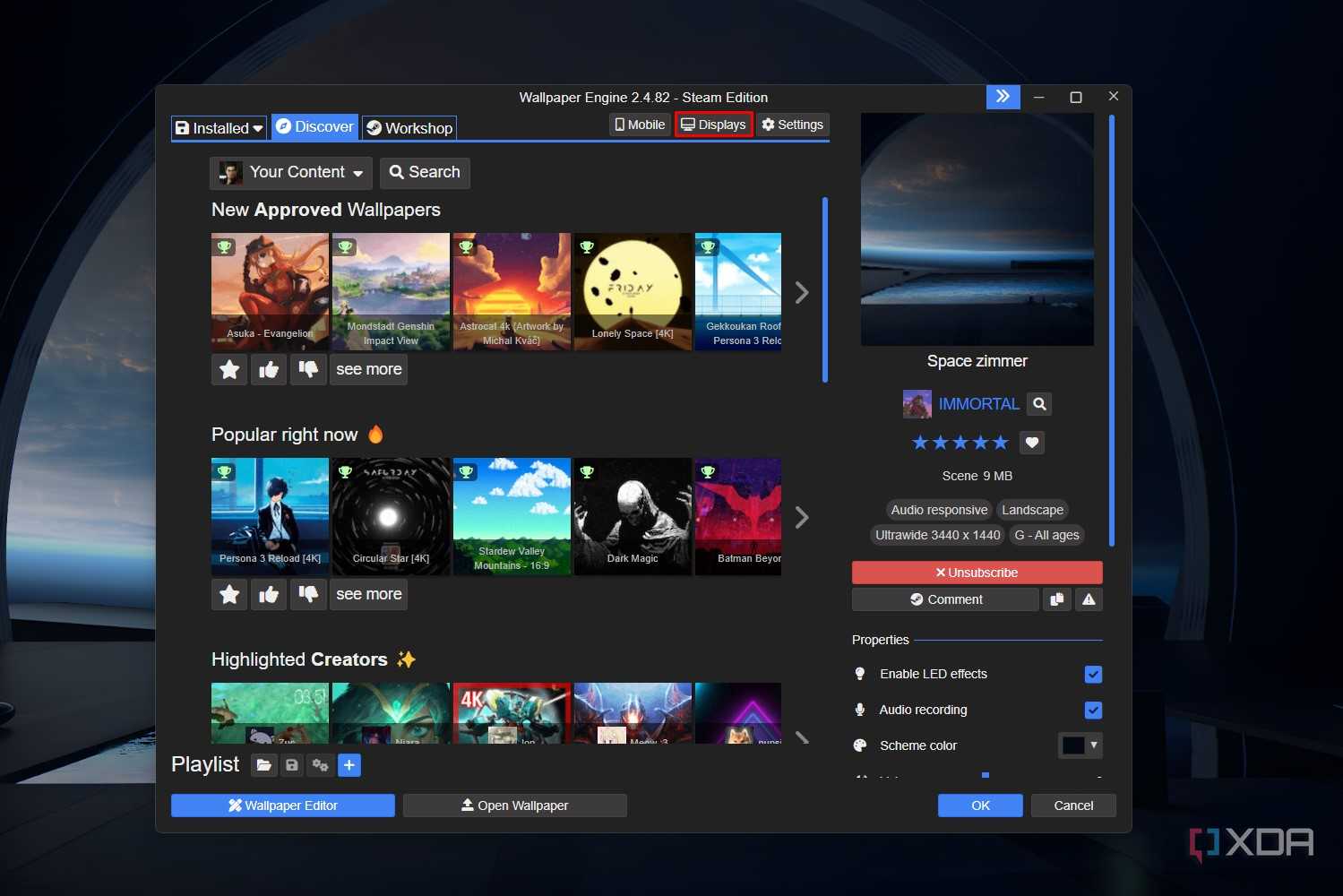Screen dimensions: 1343x896
Task: Toggle Enable LED effects checkbox
Action: coord(1093,675)
